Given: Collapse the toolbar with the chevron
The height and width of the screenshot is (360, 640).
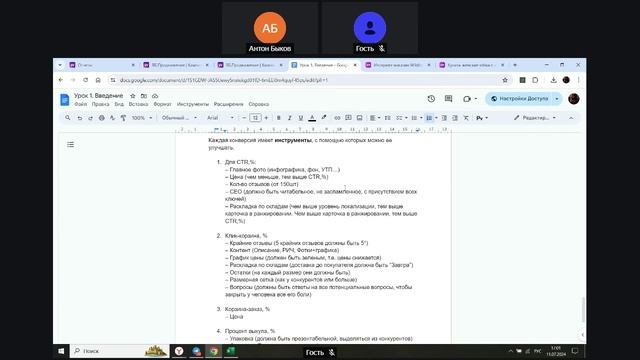Looking at the screenshot, I should pos(571,118).
